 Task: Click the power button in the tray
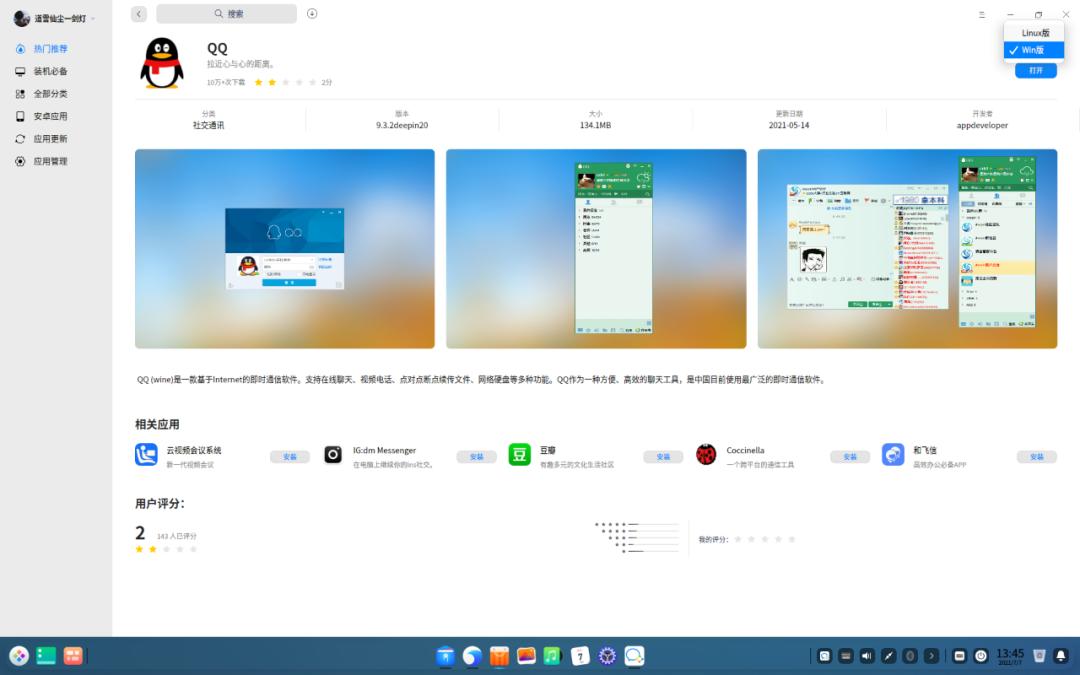[x=981, y=656]
